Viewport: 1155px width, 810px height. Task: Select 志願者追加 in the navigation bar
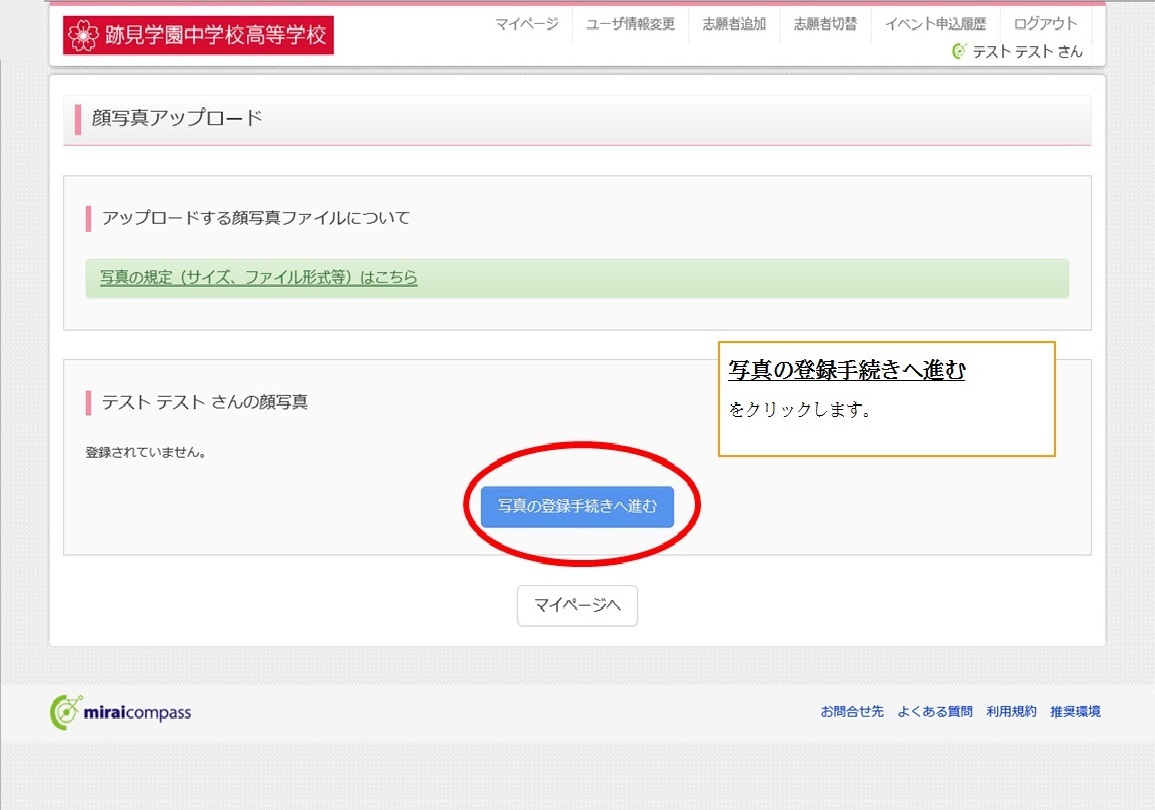734,24
